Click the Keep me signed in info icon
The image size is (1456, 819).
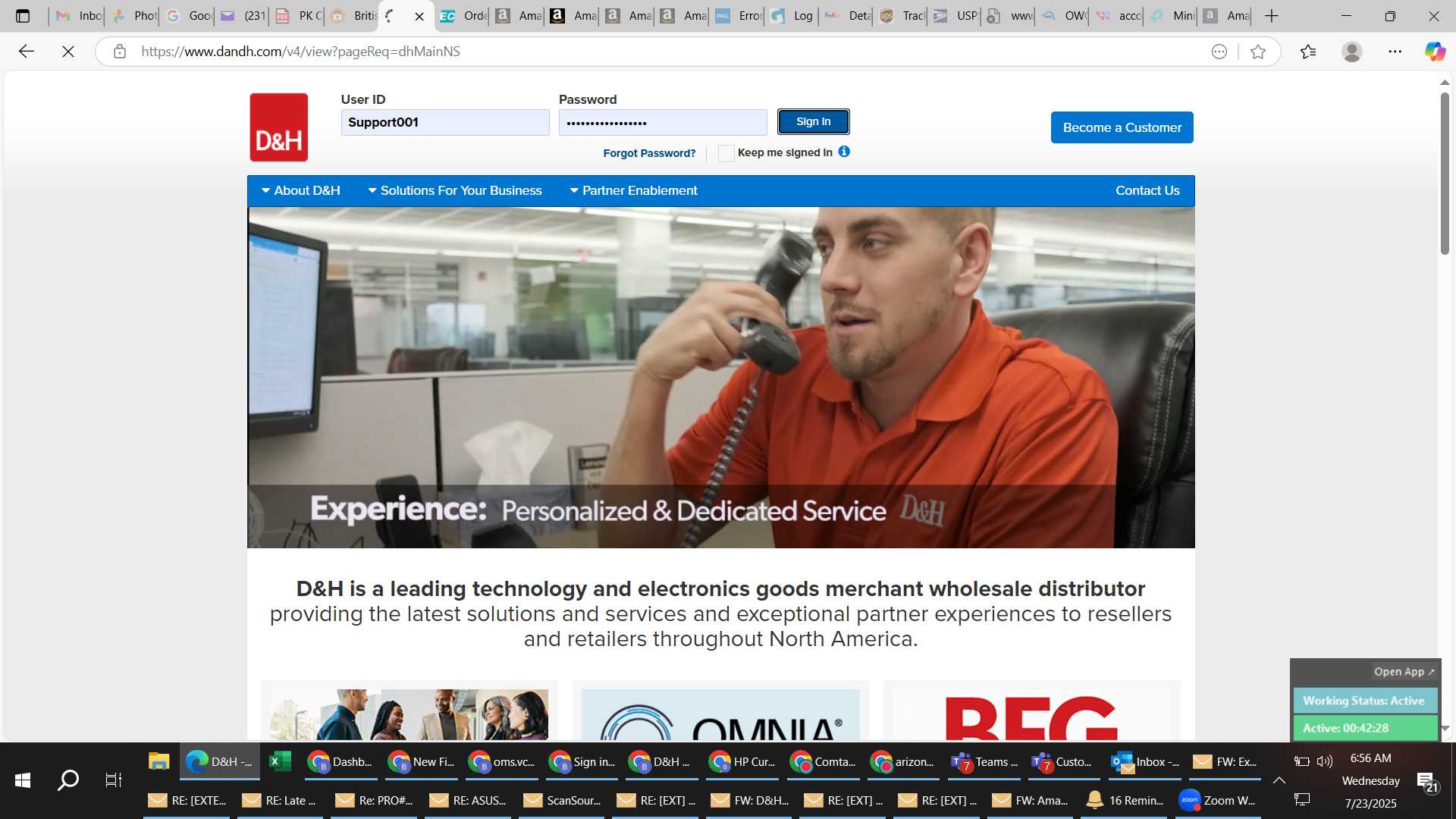tap(844, 152)
